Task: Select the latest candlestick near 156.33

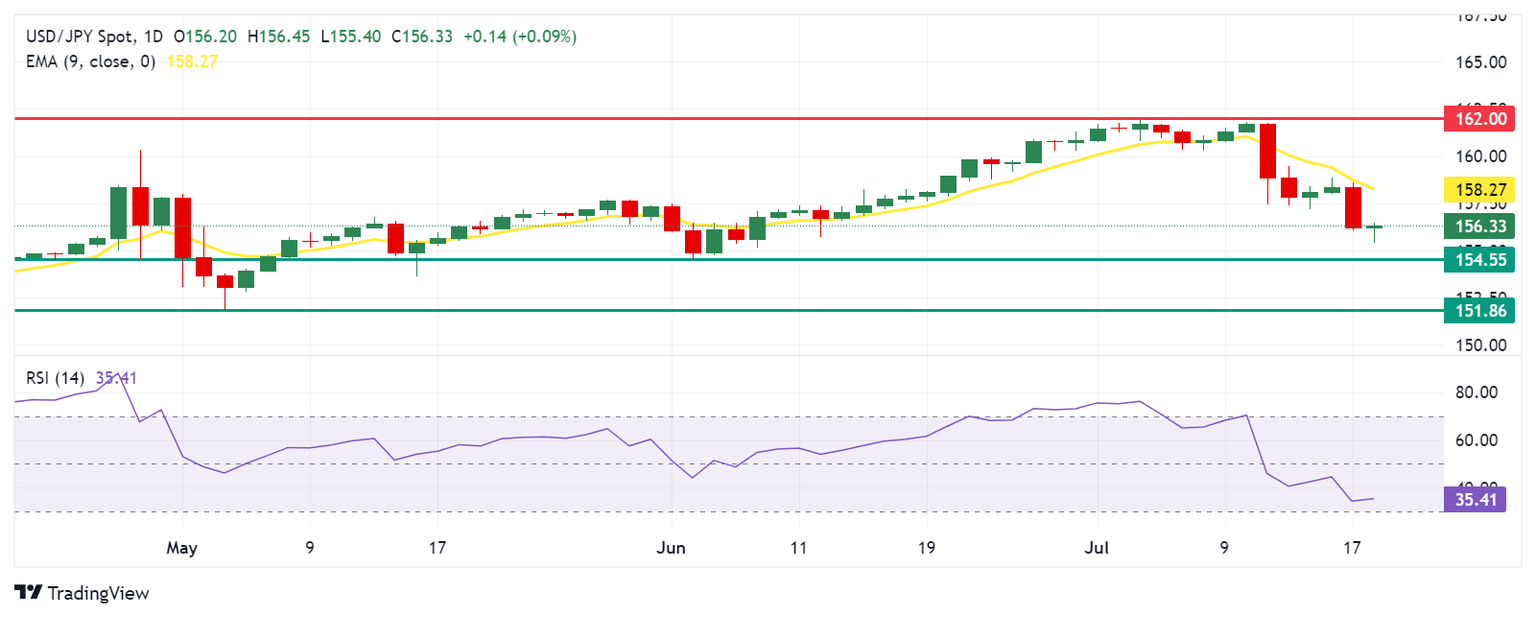Action: tap(1374, 230)
